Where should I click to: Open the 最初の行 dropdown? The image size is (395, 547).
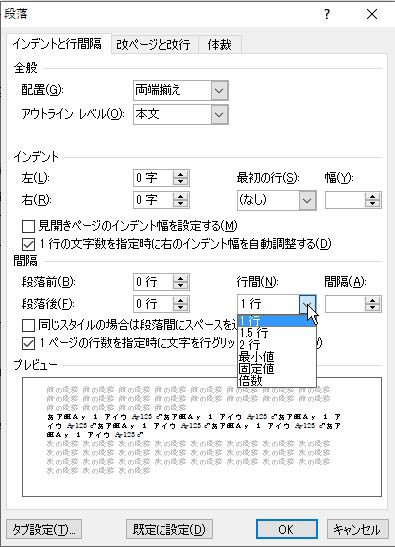[307, 200]
